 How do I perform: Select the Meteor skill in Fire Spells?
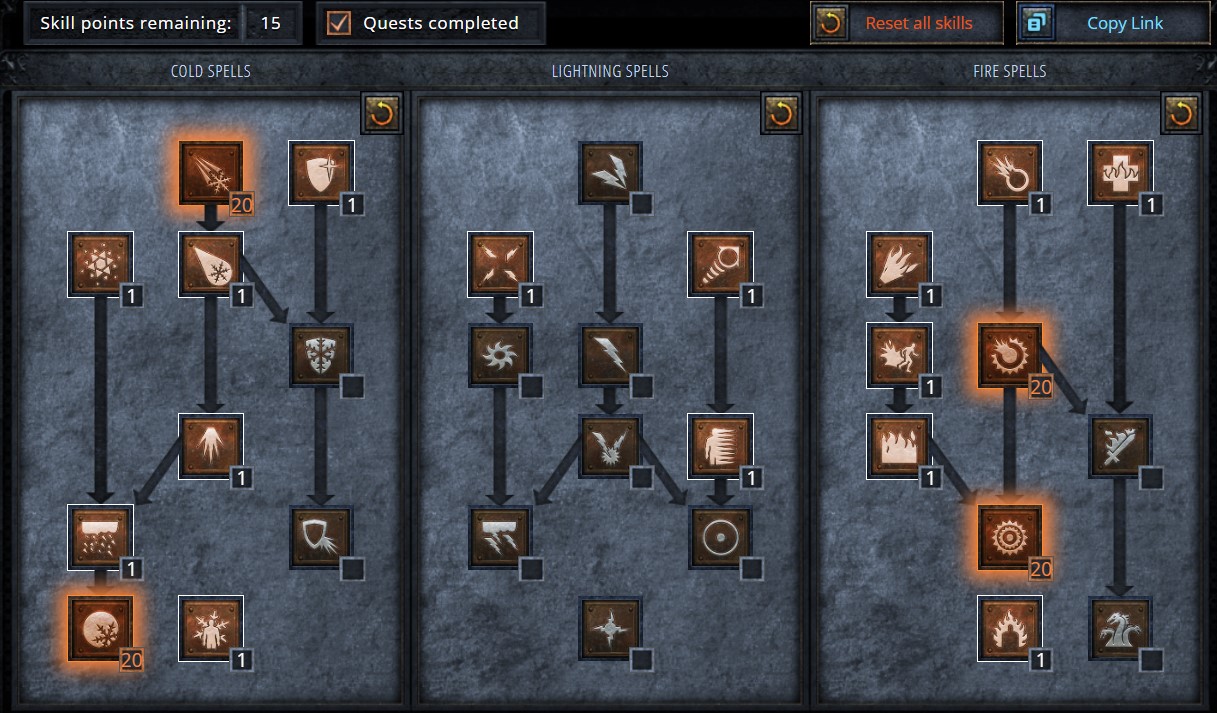(x=1010, y=537)
